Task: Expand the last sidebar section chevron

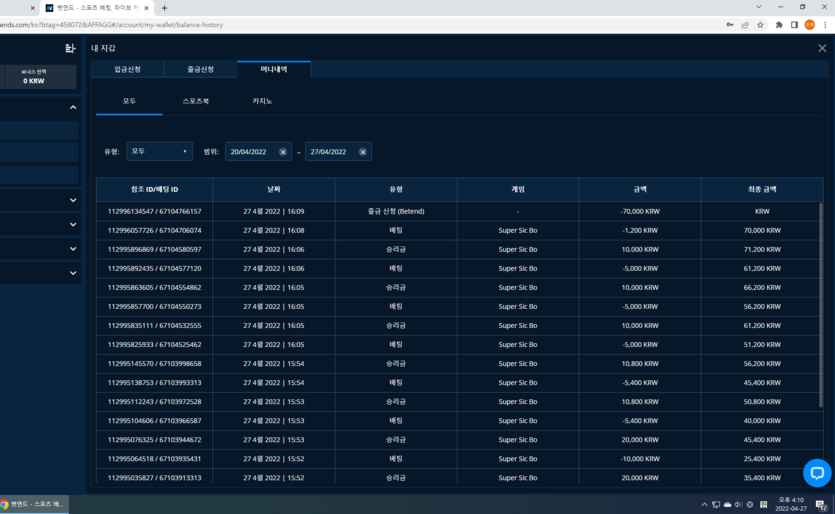Action: [73, 273]
